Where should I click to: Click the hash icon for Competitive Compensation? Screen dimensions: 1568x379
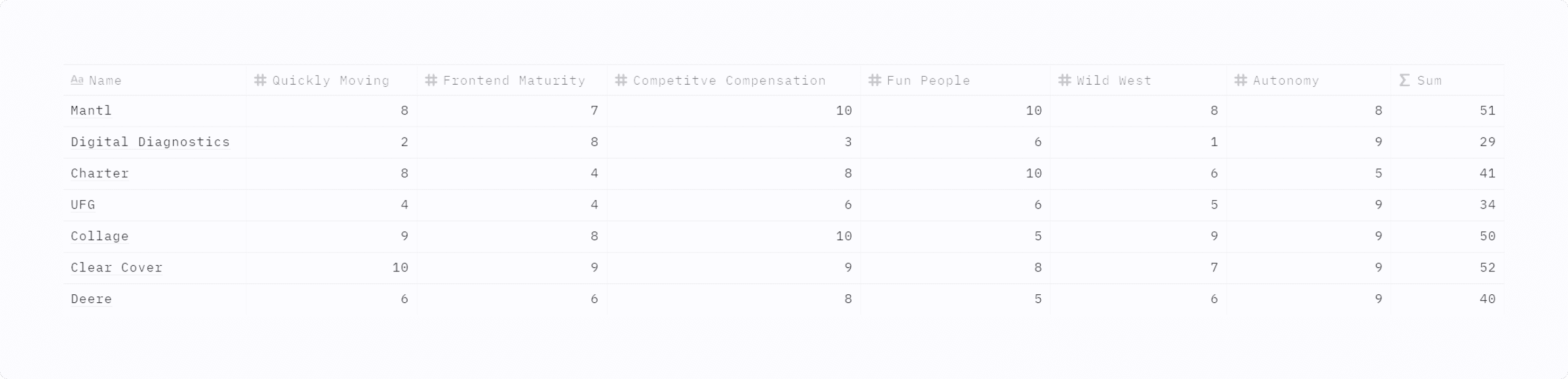point(621,80)
